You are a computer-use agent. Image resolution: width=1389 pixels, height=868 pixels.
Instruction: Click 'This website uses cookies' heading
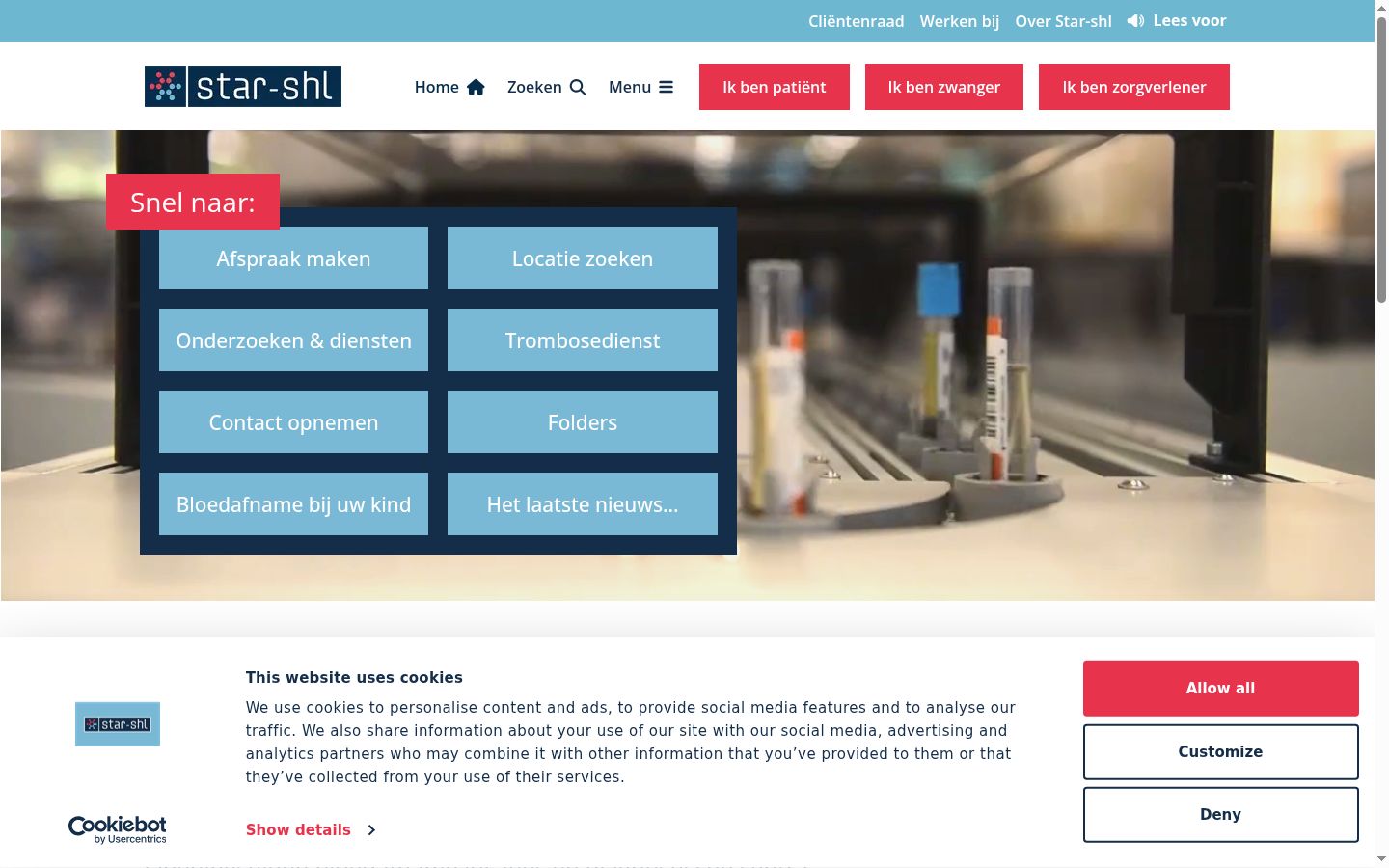[x=354, y=678]
